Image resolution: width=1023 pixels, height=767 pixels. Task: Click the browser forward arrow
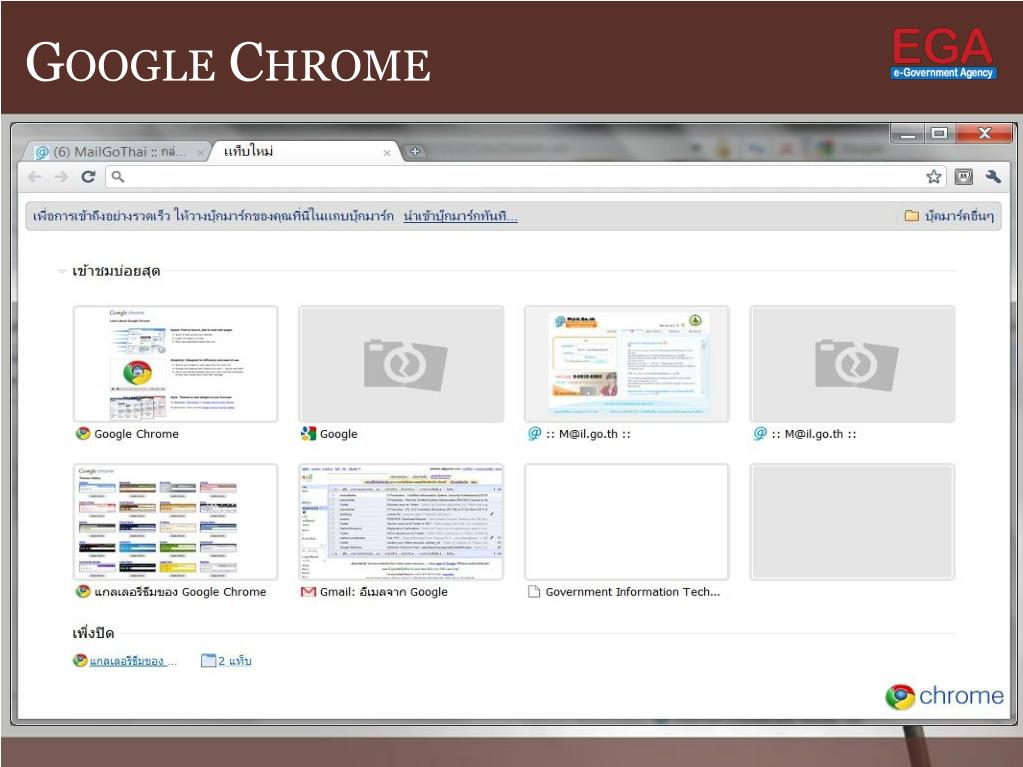[61, 177]
